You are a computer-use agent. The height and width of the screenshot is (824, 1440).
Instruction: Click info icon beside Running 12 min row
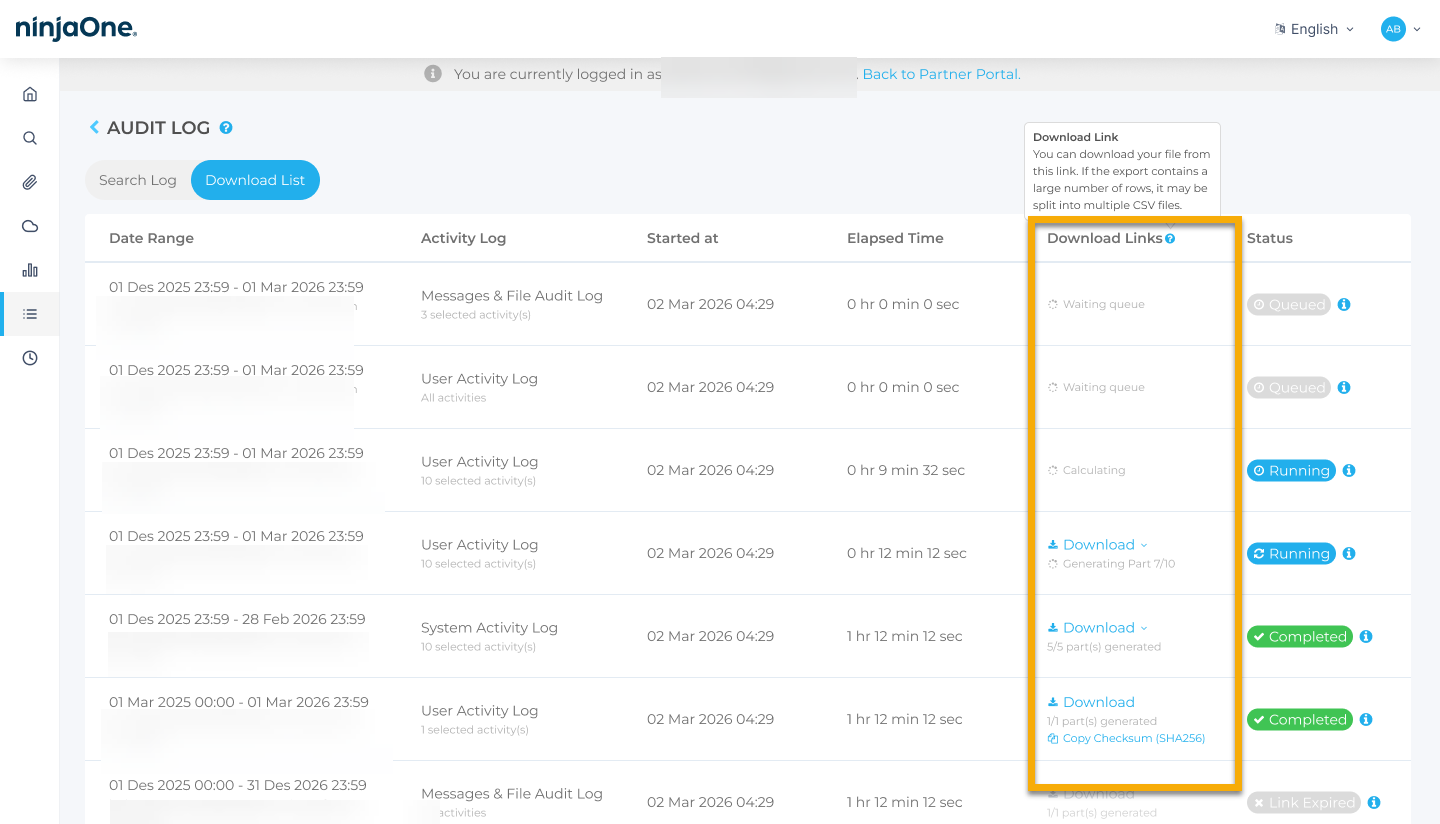pyautogui.click(x=1349, y=553)
